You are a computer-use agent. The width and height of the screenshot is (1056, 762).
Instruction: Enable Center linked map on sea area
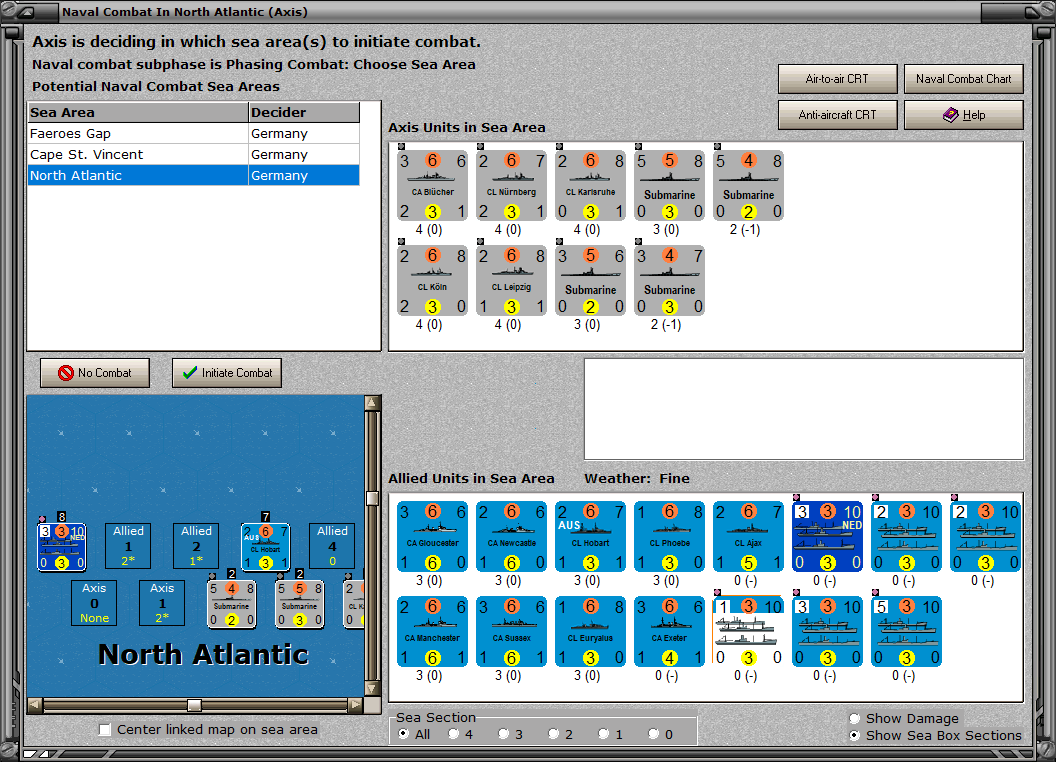(x=104, y=730)
